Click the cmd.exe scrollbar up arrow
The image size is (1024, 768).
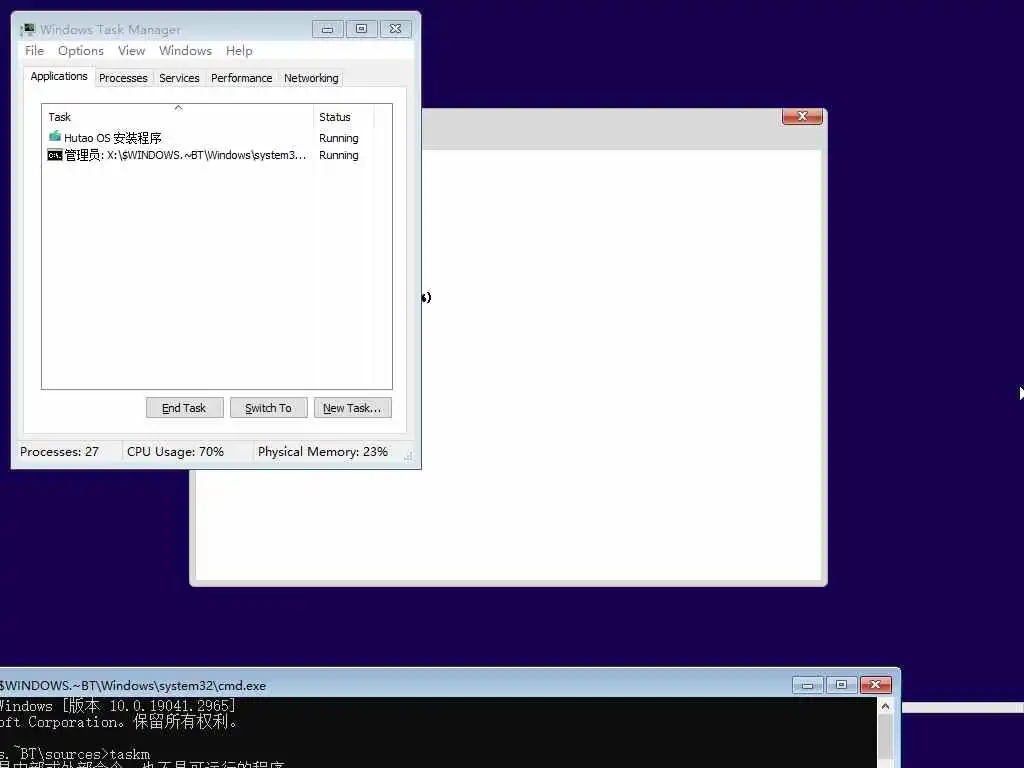[x=885, y=706]
